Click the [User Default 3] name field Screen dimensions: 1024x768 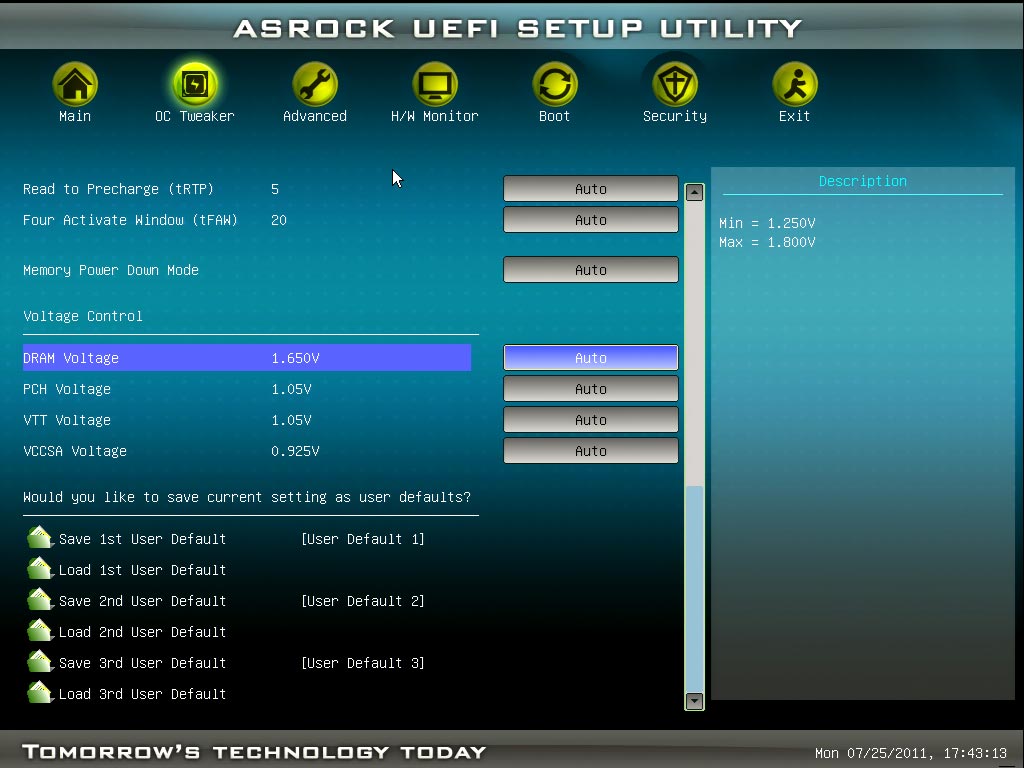coord(362,663)
